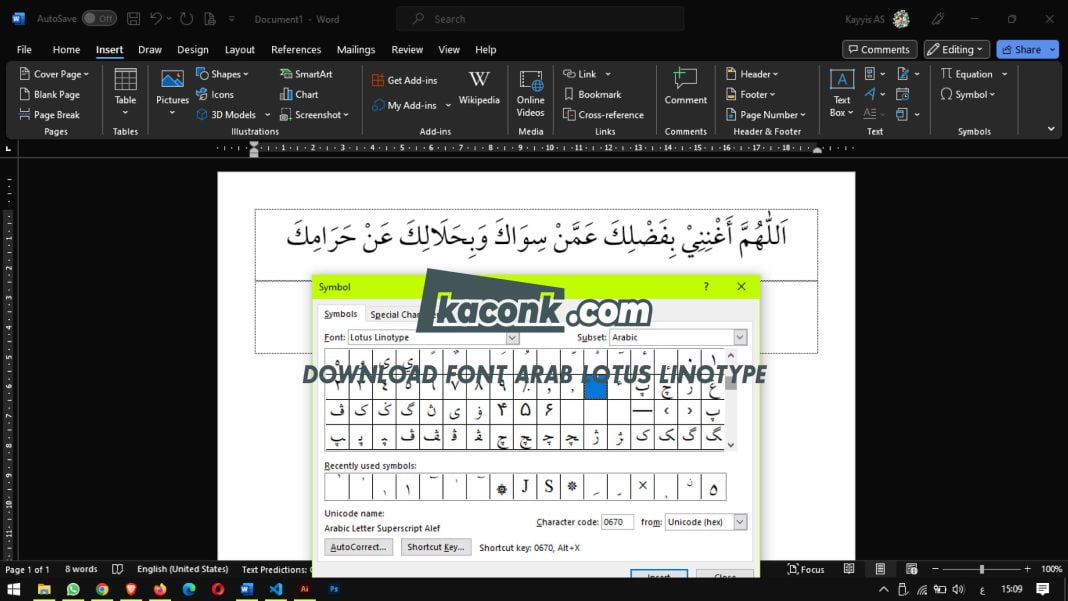Turn off Text Predictions in the status bar
Viewport: 1068px width, 601px height.
(277, 569)
